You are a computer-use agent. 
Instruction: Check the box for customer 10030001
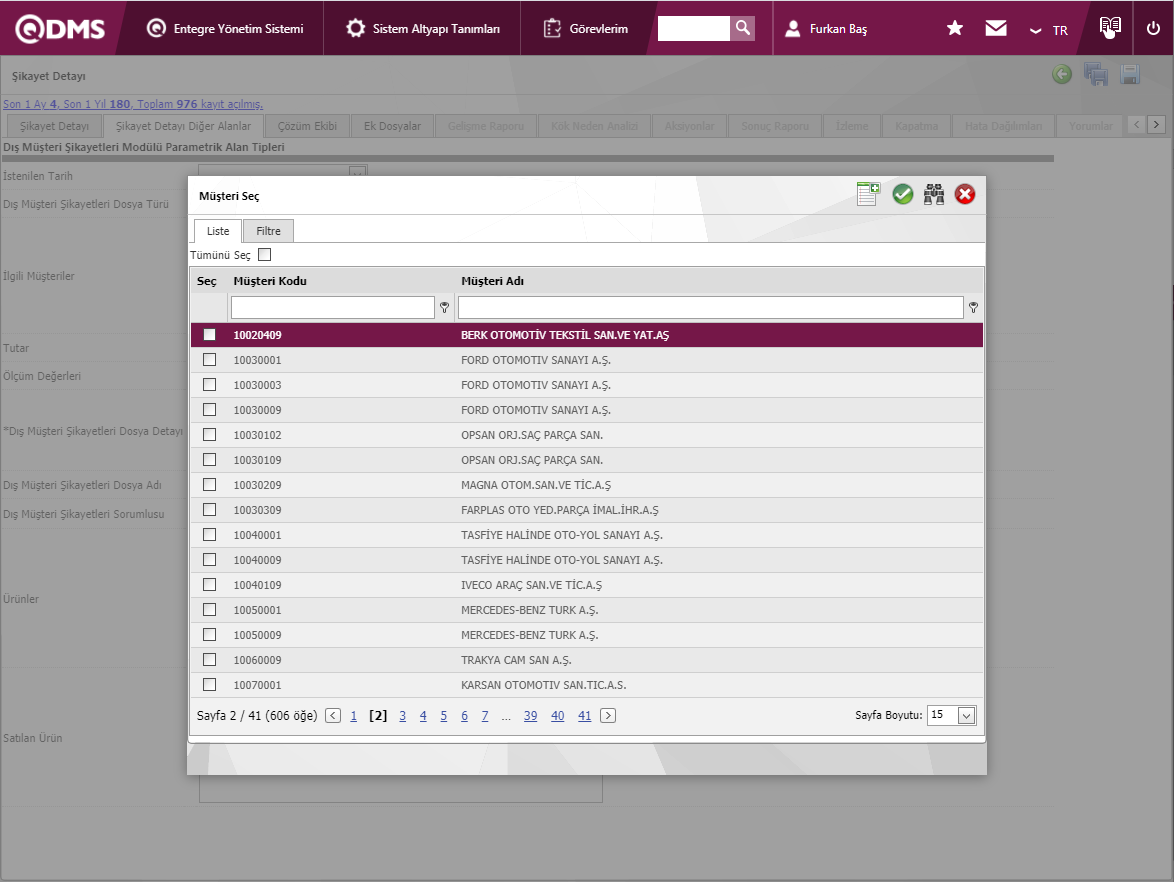[210, 360]
